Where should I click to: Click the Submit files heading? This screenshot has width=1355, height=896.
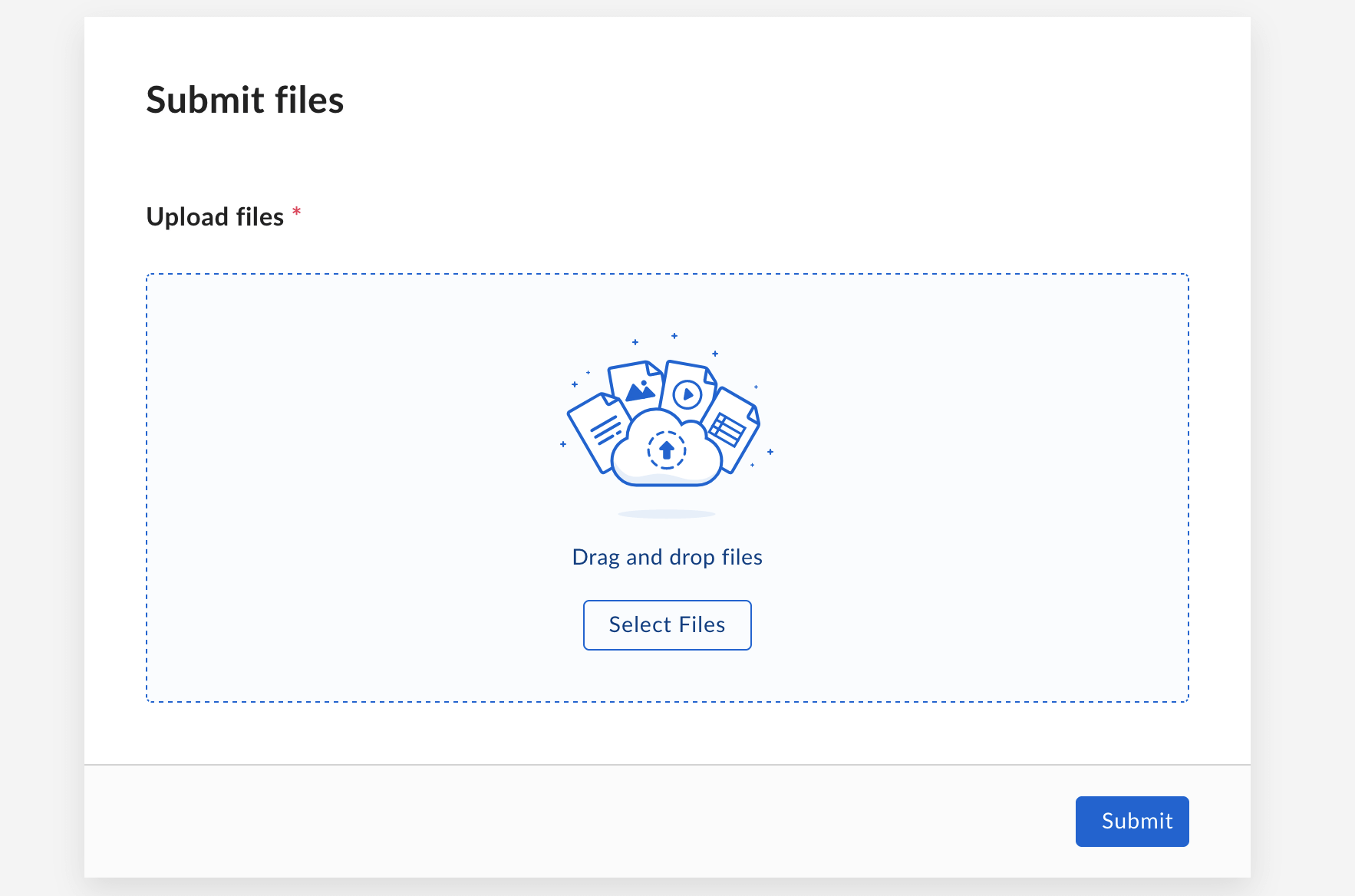[245, 100]
